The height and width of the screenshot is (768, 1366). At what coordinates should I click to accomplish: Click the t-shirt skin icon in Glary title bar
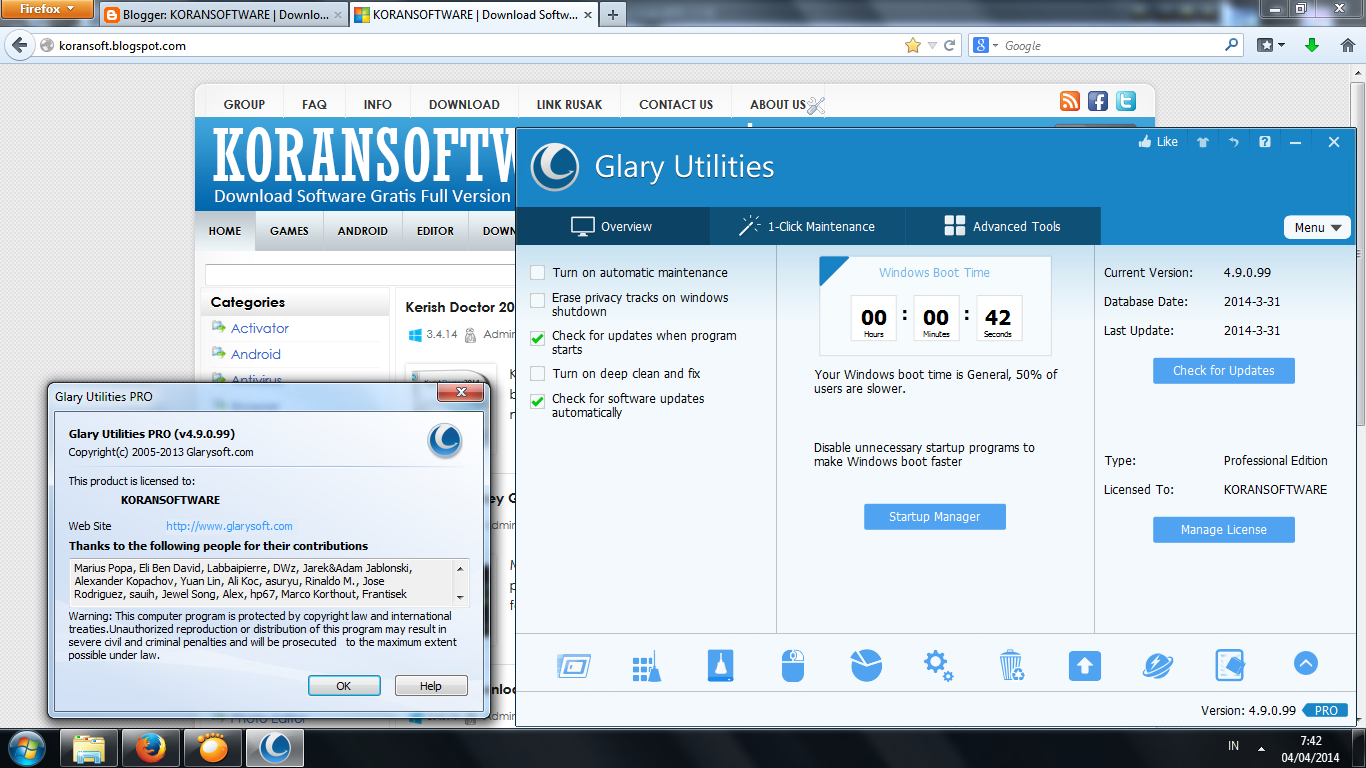(x=1203, y=142)
